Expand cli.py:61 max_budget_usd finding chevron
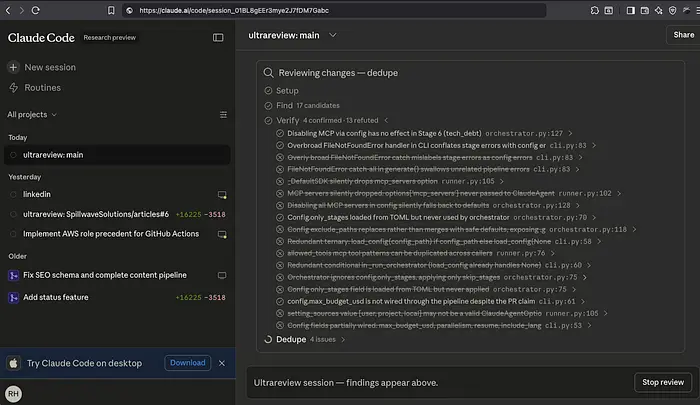Viewport: 700px width, 405px height. click(x=583, y=301)
